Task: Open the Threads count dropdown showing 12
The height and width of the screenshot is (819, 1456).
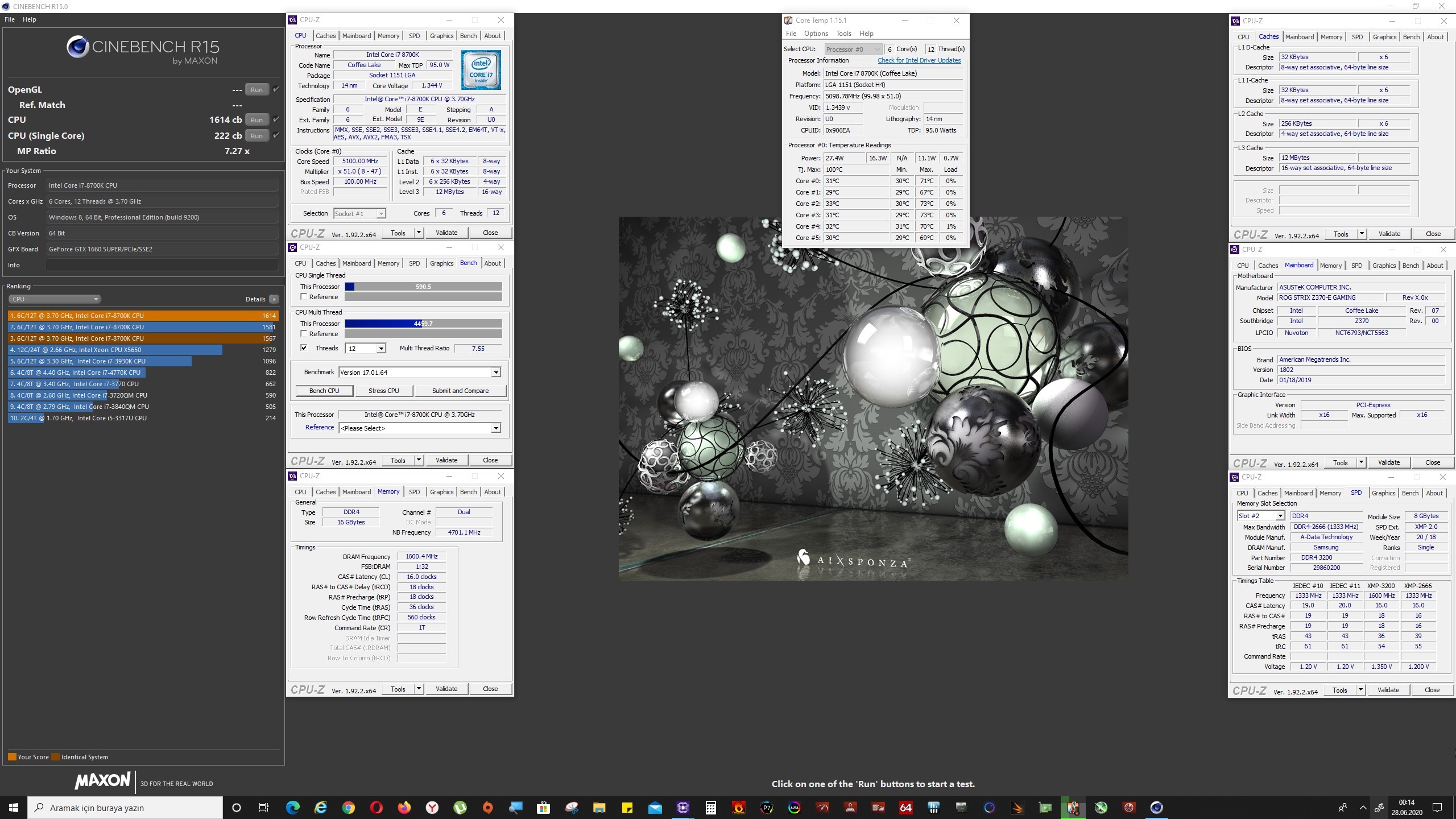Action: pyautogui.click(x=366, y=349)
